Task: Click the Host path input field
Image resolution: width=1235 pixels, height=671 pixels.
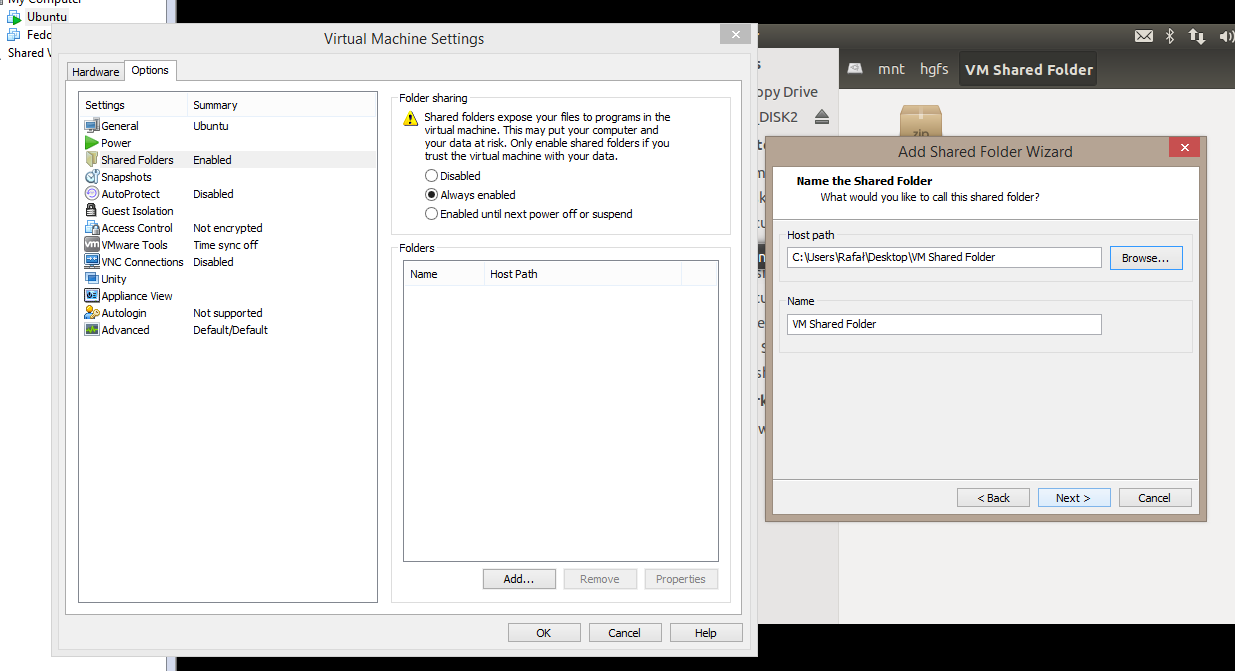Action: 944,257
